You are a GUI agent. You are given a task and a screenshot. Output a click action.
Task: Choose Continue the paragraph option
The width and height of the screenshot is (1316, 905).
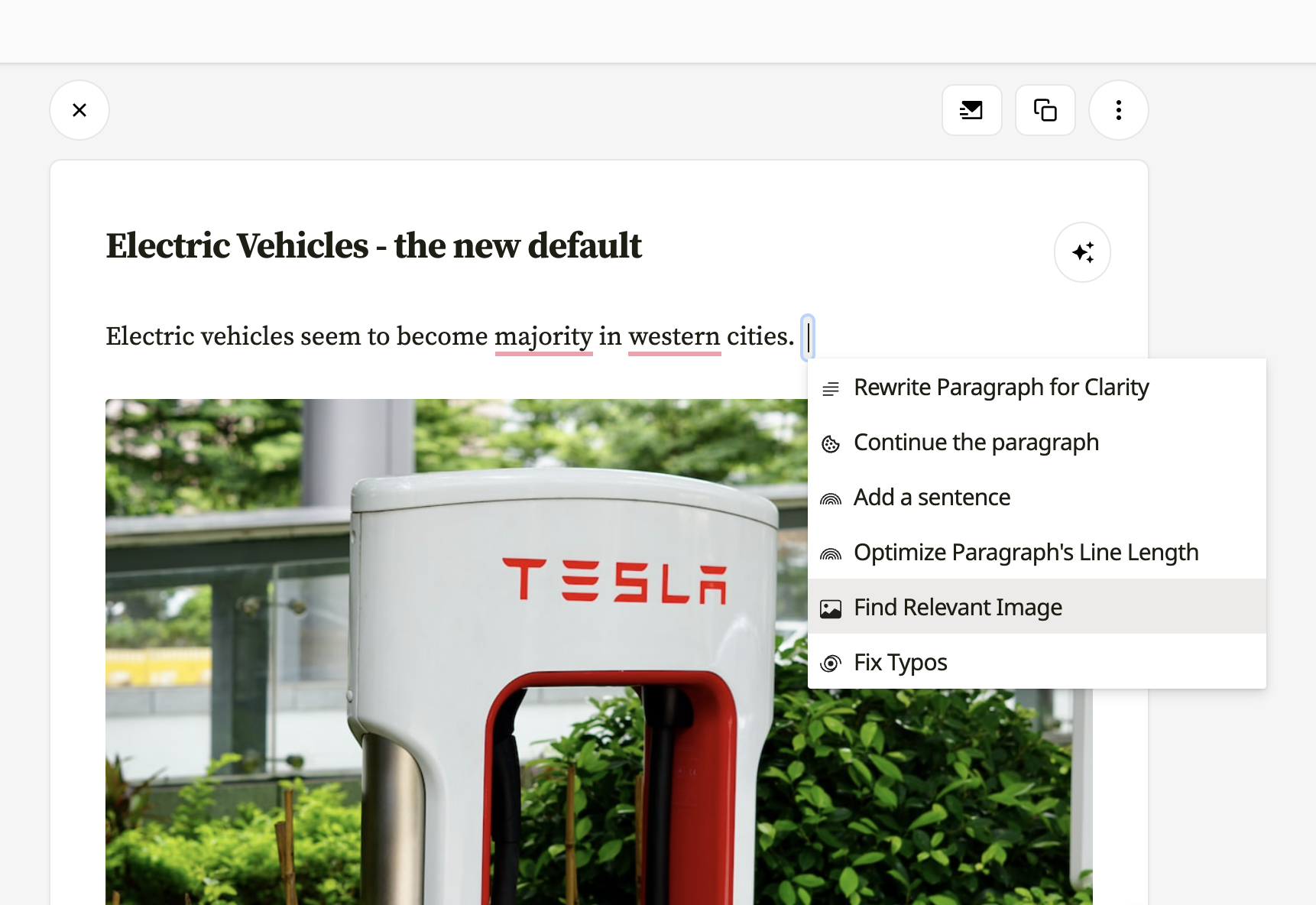point(1037,443)
